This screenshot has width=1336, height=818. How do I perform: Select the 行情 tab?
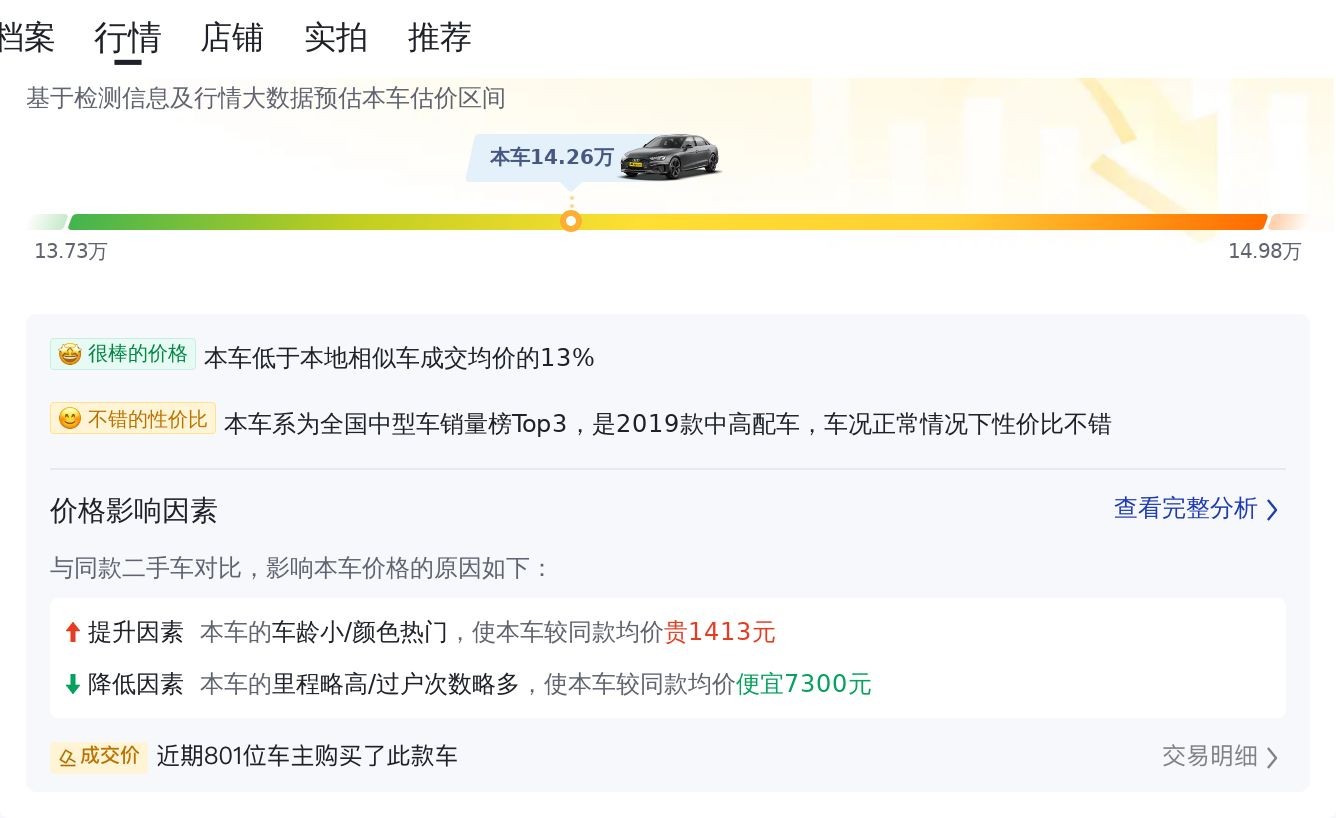127,38
